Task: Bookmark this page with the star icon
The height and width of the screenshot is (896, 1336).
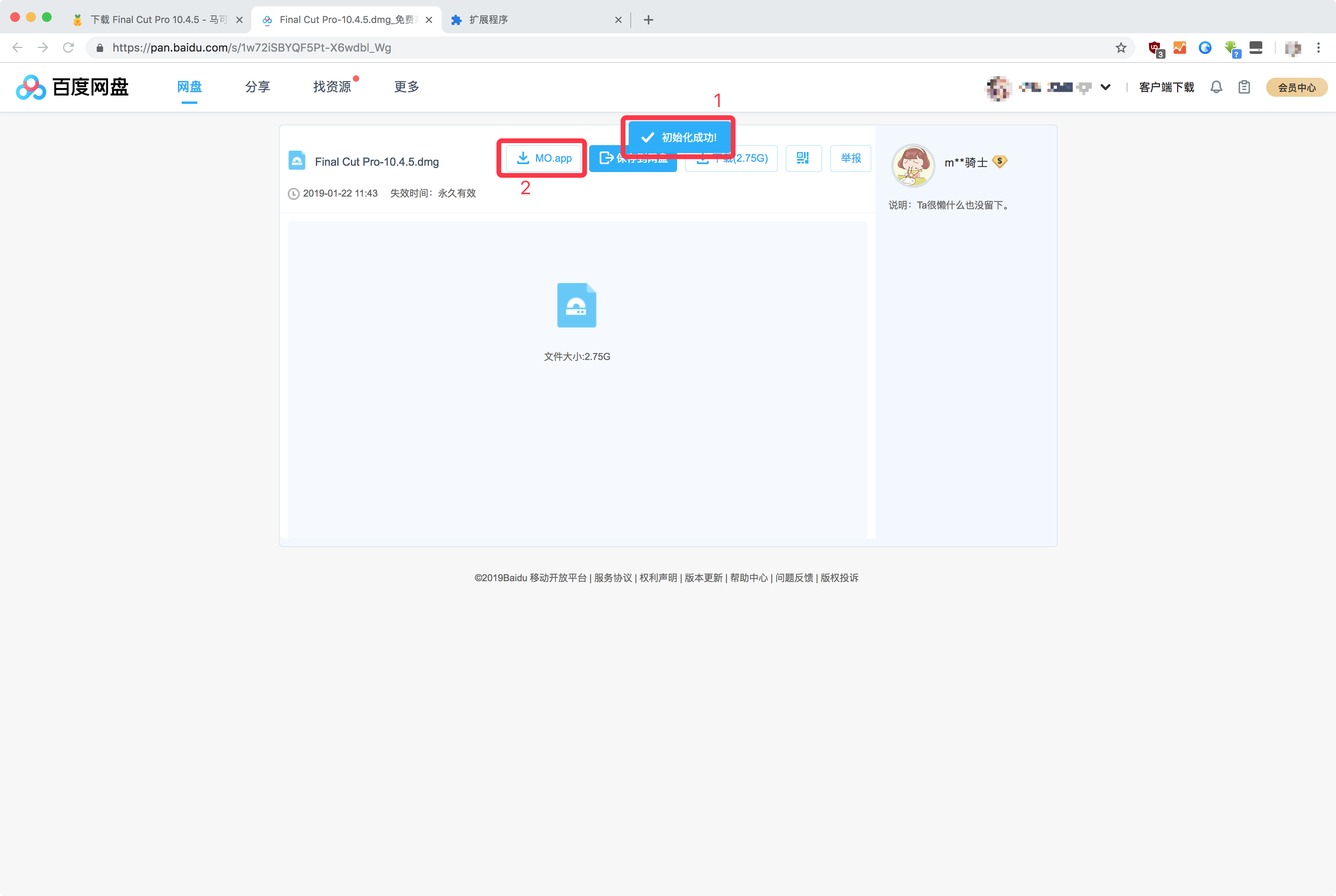Action: coord(1121,48)
